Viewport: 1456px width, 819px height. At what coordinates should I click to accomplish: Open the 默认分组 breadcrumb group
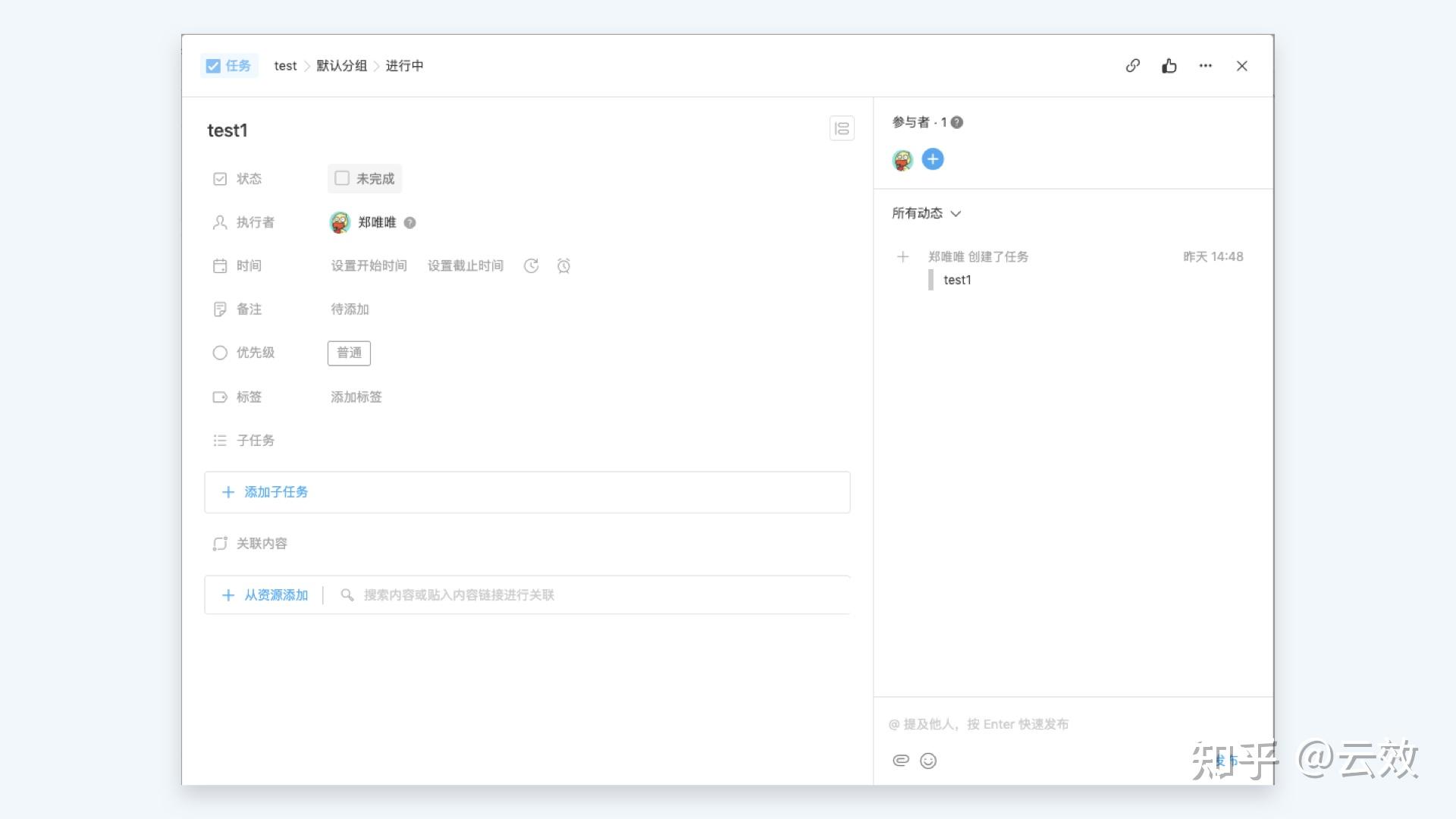point(341,66)
